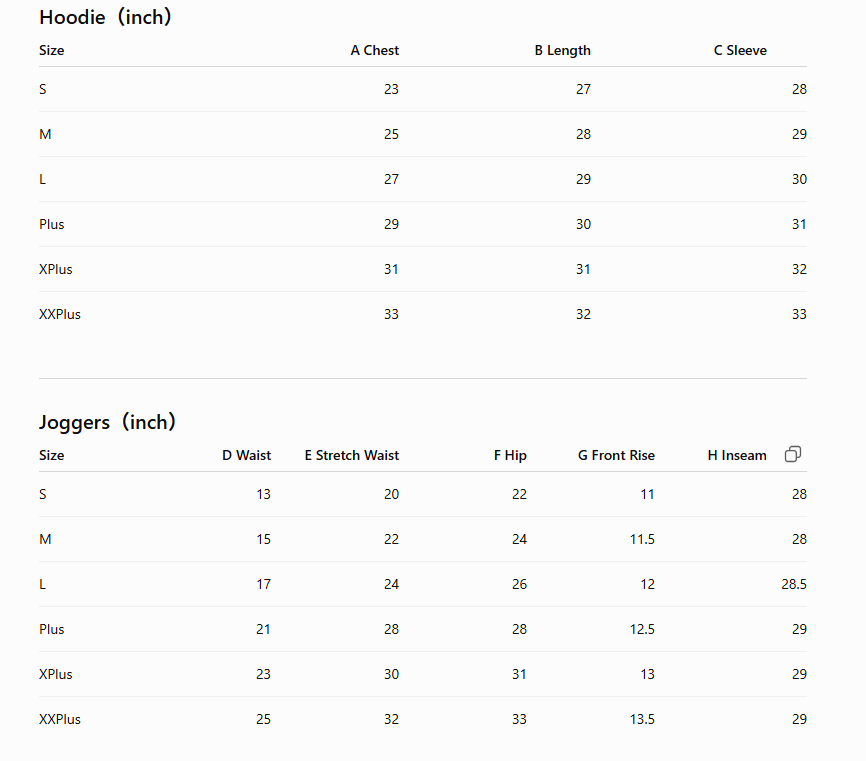The image size is (866, 761).
Task: Click the E Stretch Waist column header
Action: (351, 455)
